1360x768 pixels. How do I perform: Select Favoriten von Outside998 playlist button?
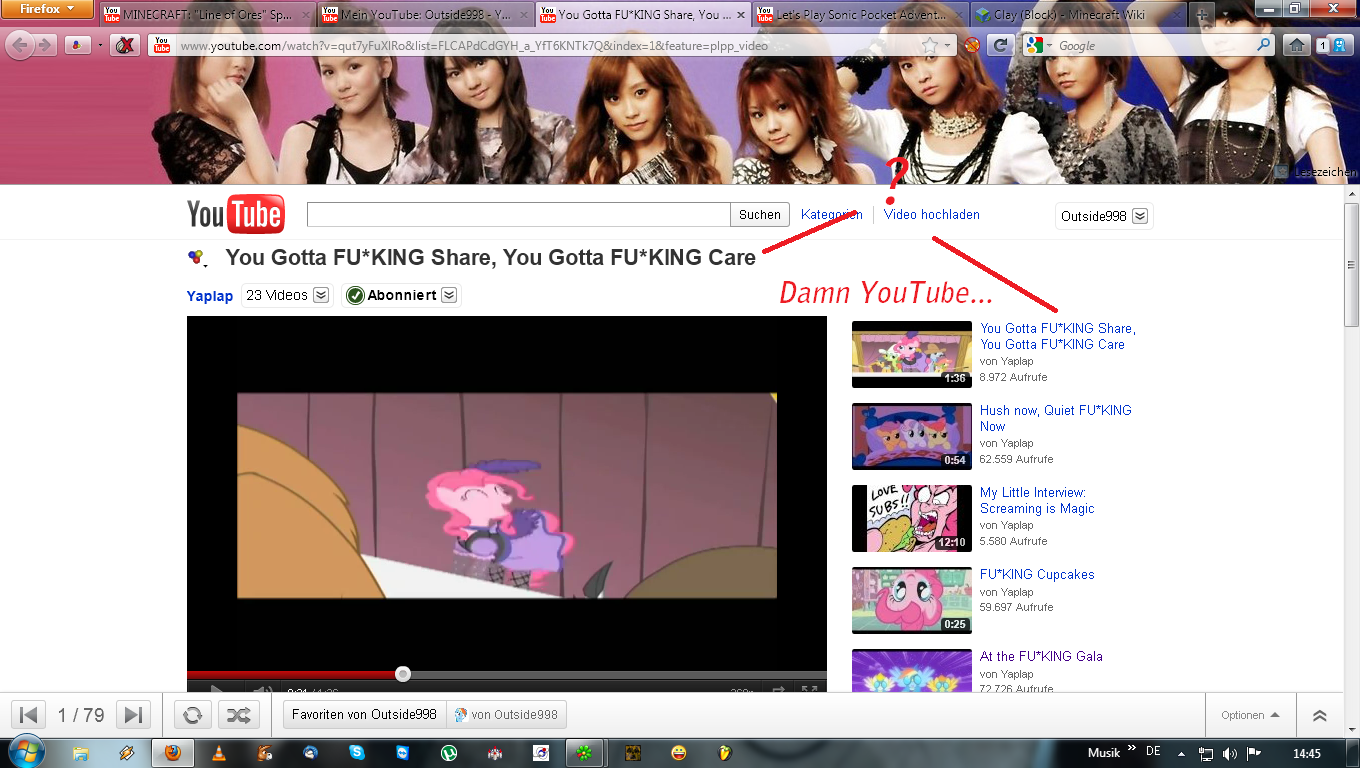[364, 715]
